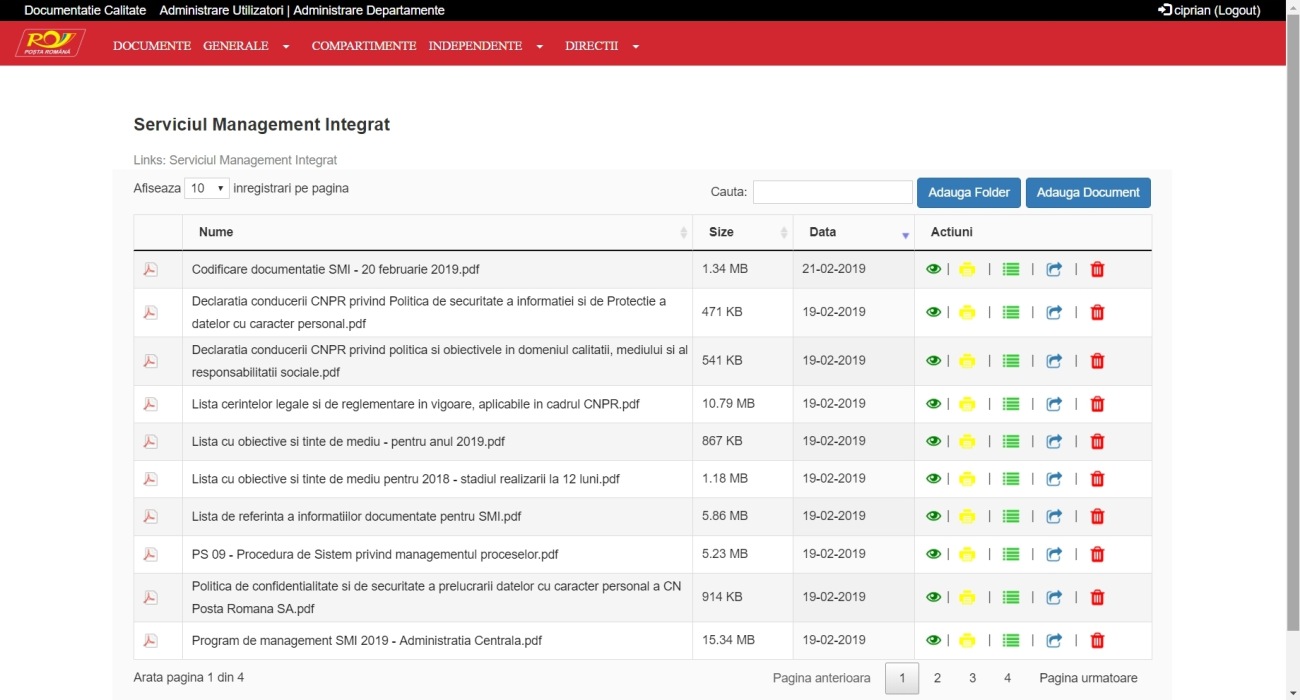This screenshot has height=700, width=1300.
Task: Click the Adauga Document button
Action: (x=1088, y=192)
